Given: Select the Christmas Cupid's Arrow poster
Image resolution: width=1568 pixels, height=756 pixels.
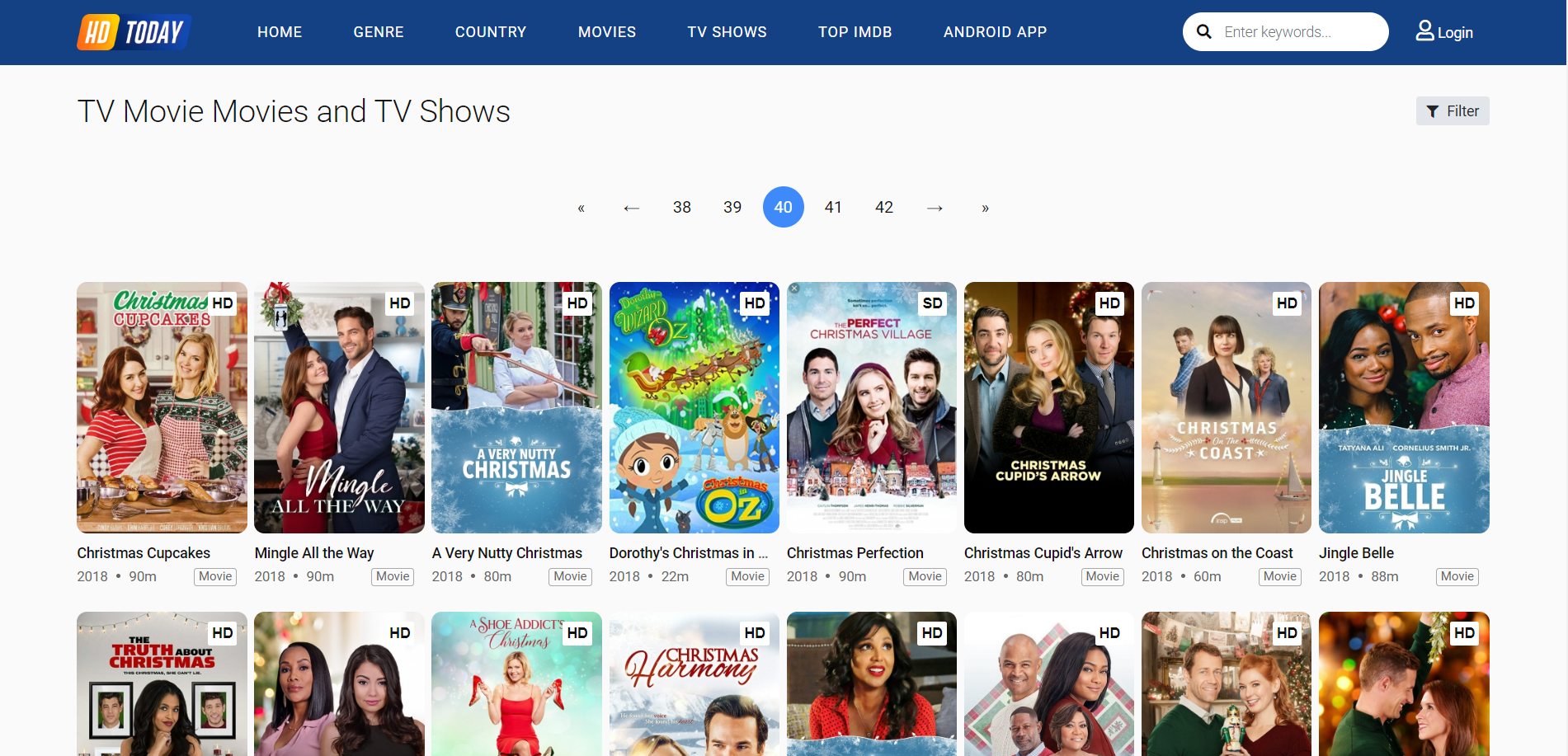Looking at the screenshot, I should click(1048, 408).
